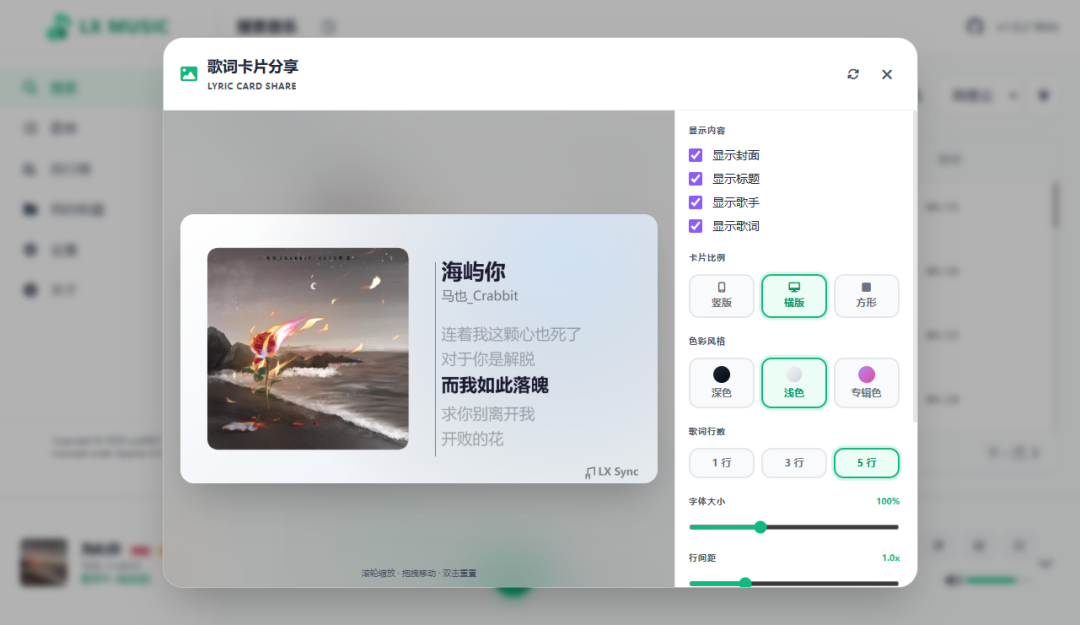The width and height of the screenshot is (1080, 625).
Task: Close the lyric card share dialog
Action: tap(886, 74)
